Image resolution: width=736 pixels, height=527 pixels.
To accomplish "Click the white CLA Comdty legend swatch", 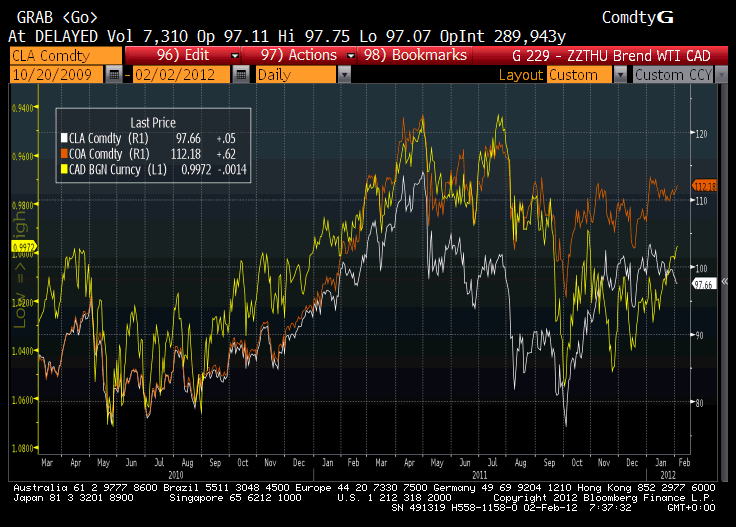I will (64, 138).
